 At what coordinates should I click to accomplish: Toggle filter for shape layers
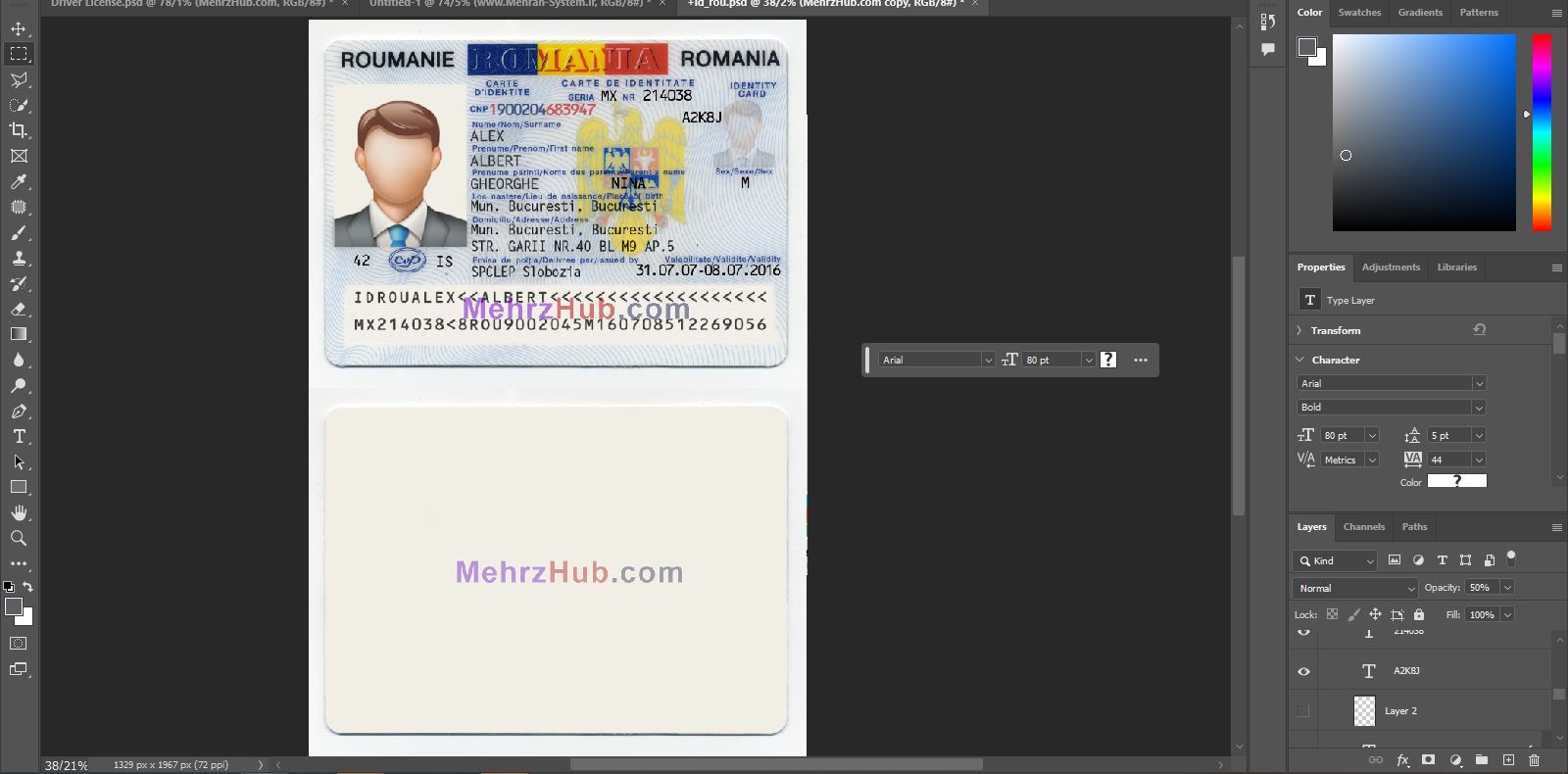tap(1465, 560)
